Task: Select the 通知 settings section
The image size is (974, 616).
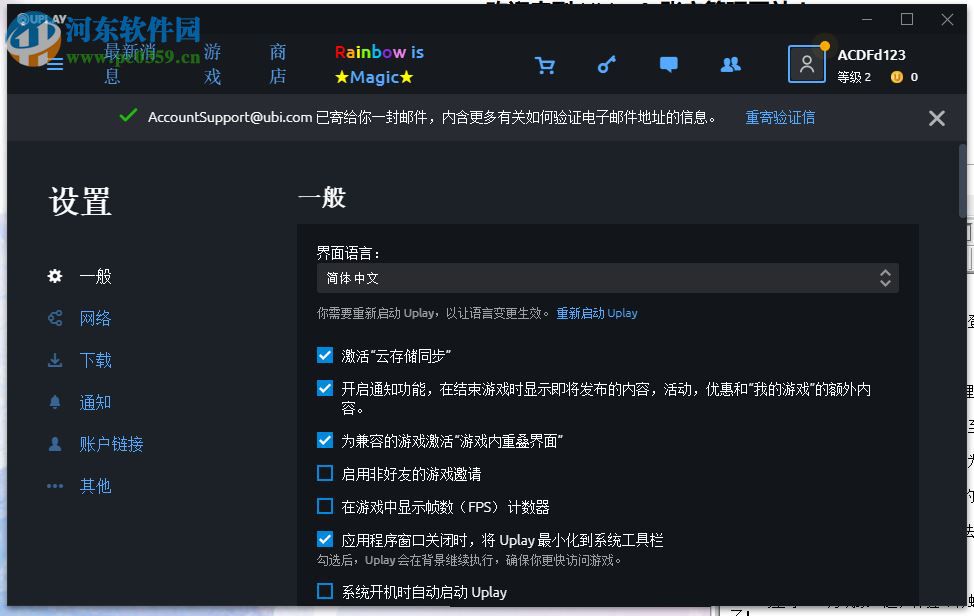Action: (94, 402)
